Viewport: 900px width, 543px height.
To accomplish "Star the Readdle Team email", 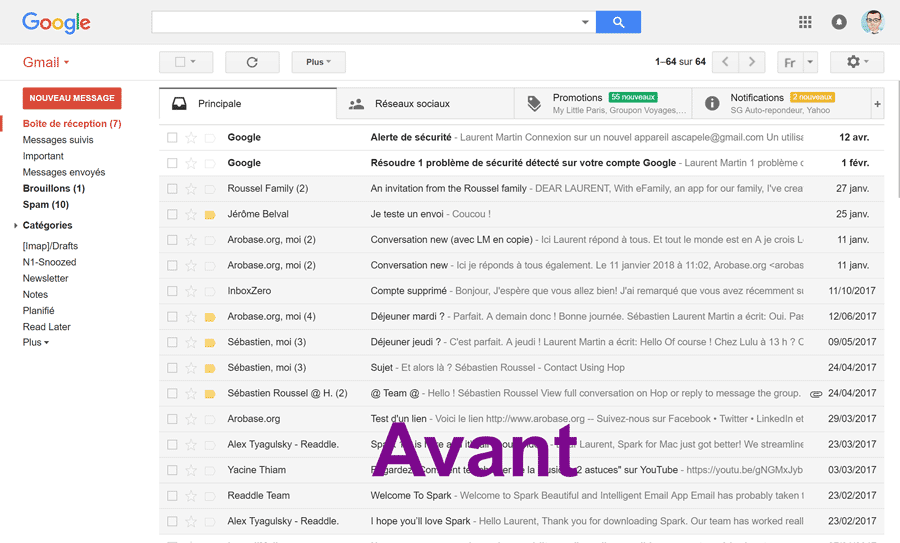I will click(191, 496).
